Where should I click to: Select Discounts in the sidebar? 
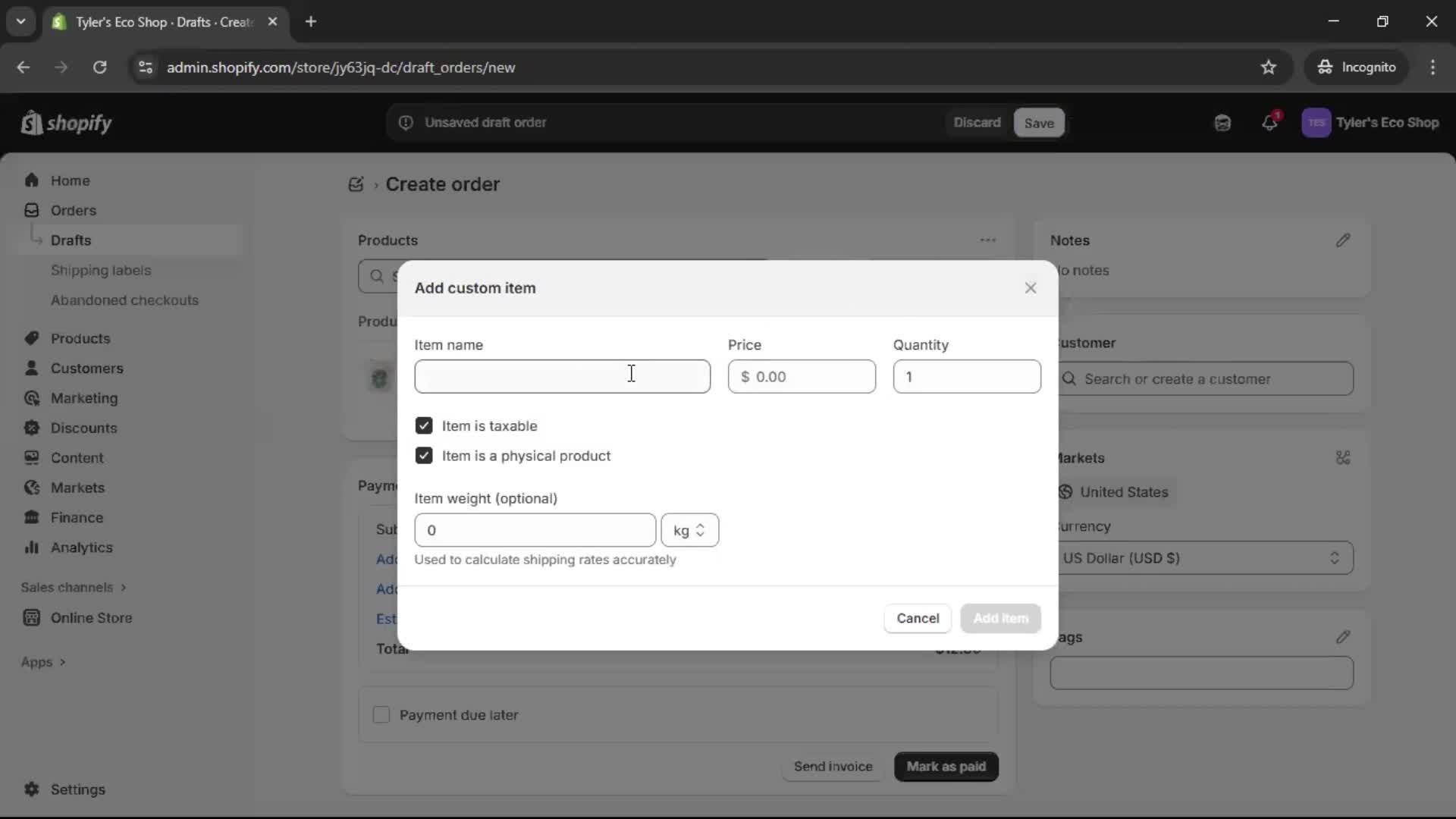point(83,428)
